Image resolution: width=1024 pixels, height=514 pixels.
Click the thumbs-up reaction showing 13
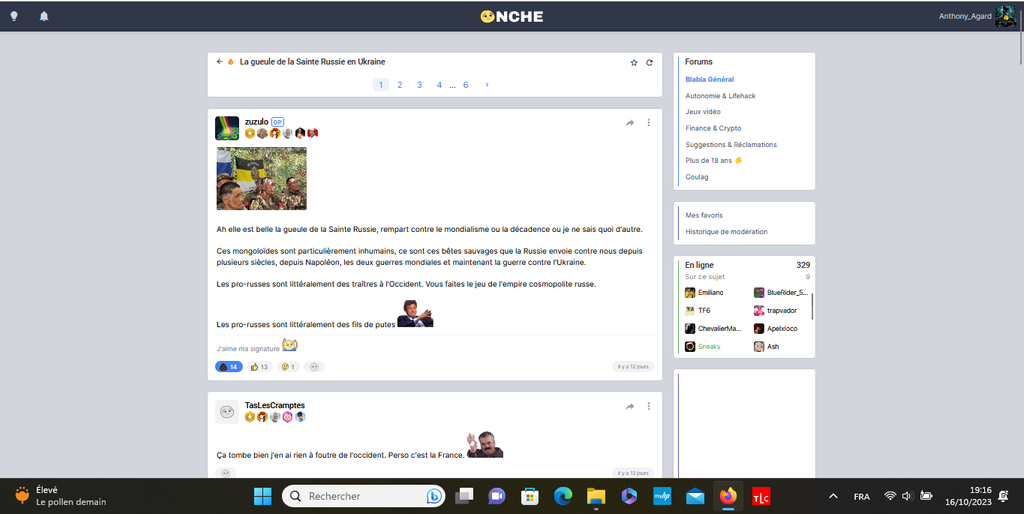[260, 367]
